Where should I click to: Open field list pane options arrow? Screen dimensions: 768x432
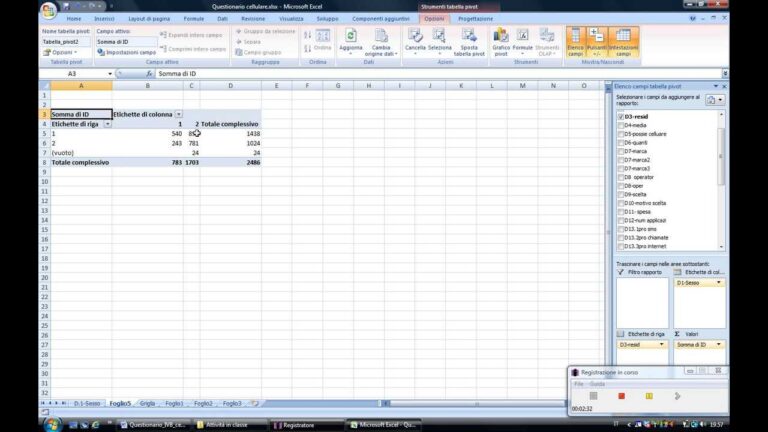tap(716, 86)
